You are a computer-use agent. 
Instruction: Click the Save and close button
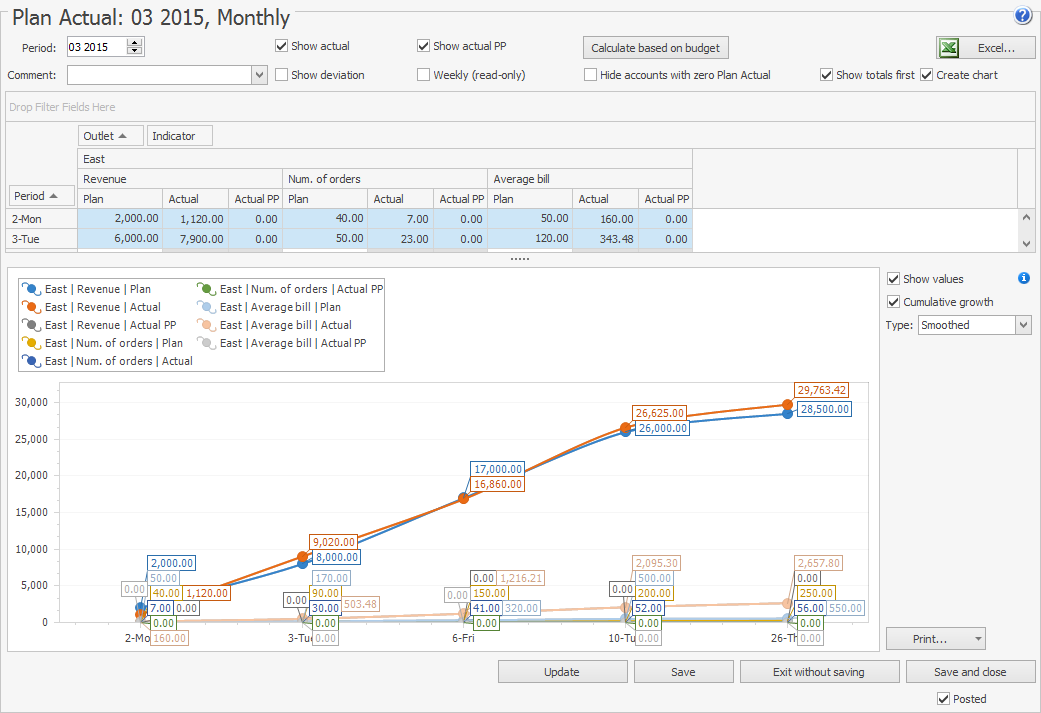pyautogui.click(x=969, y=672)
